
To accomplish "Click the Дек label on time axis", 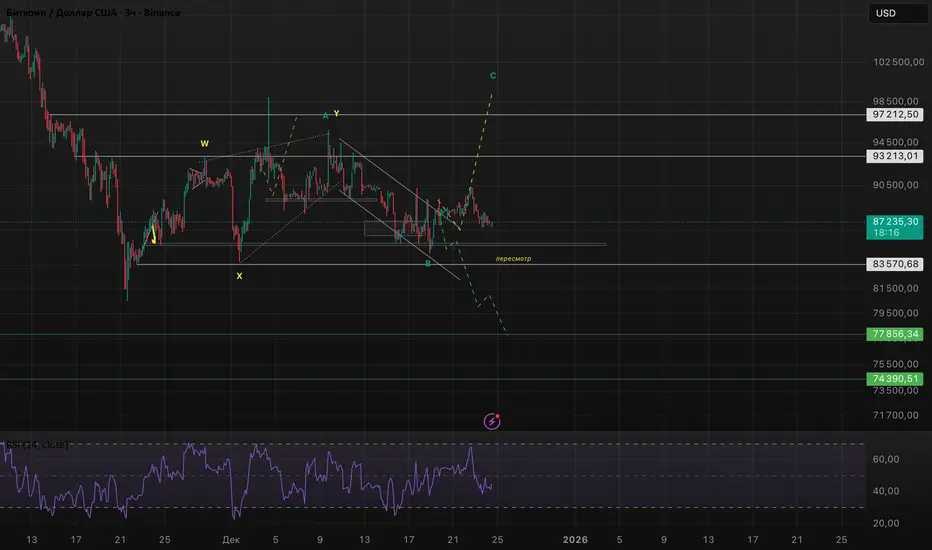I will pos(231,540).
